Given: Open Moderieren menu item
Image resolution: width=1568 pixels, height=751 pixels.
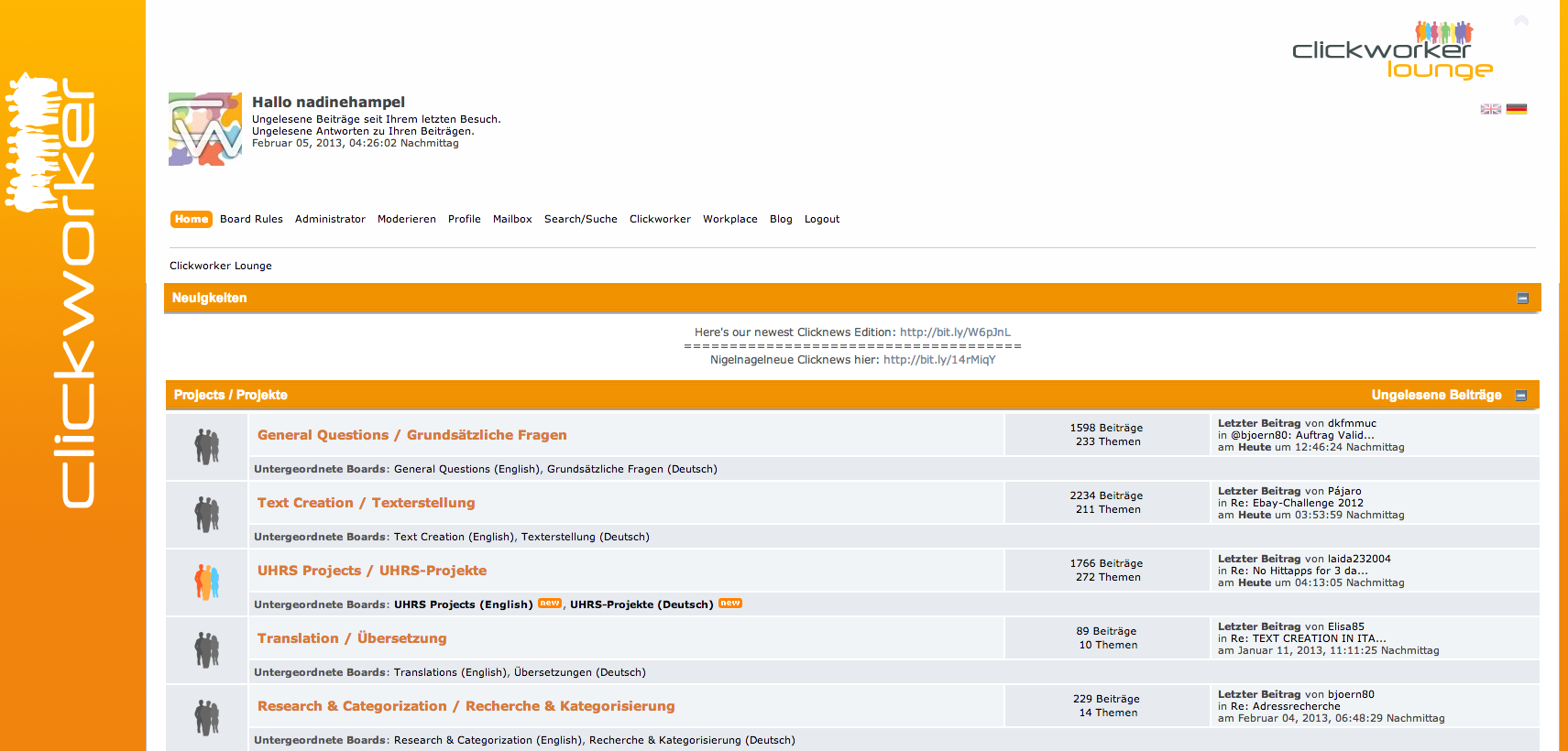Looking at the screenshot, I should pyautogui.click(x=407, y=219).
